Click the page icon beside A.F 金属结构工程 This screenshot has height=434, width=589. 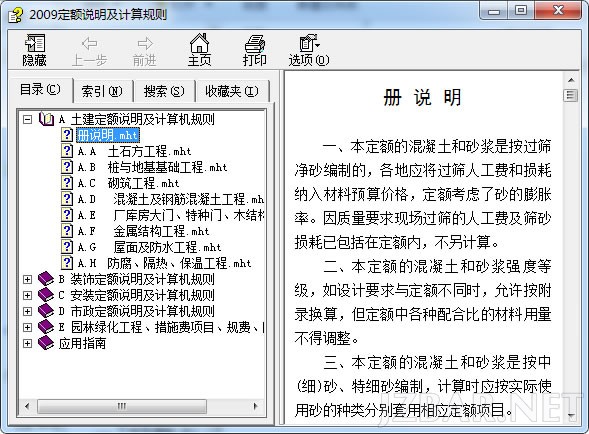[67, 231]
